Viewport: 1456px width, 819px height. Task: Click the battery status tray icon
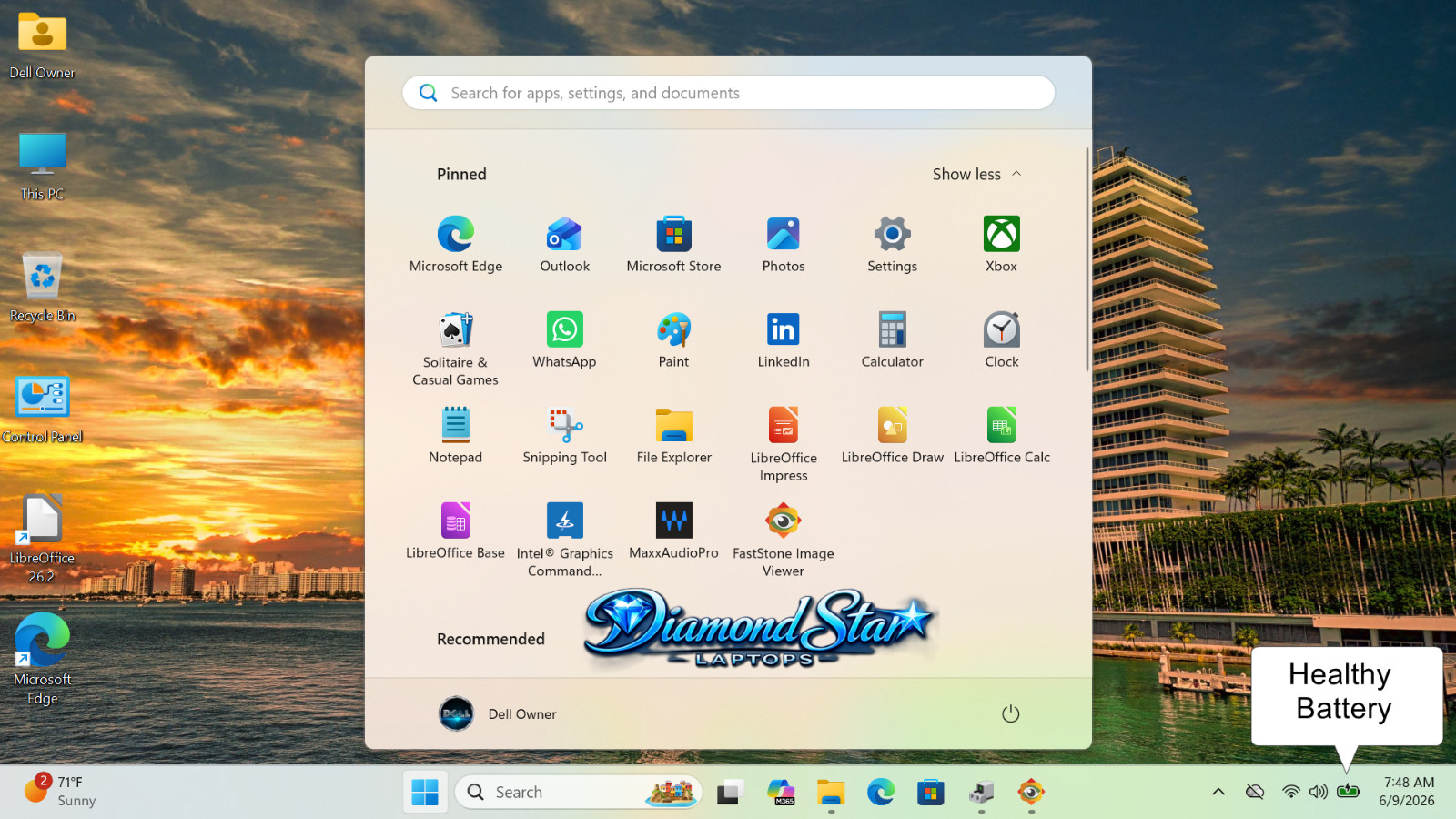coord(1348,792)
